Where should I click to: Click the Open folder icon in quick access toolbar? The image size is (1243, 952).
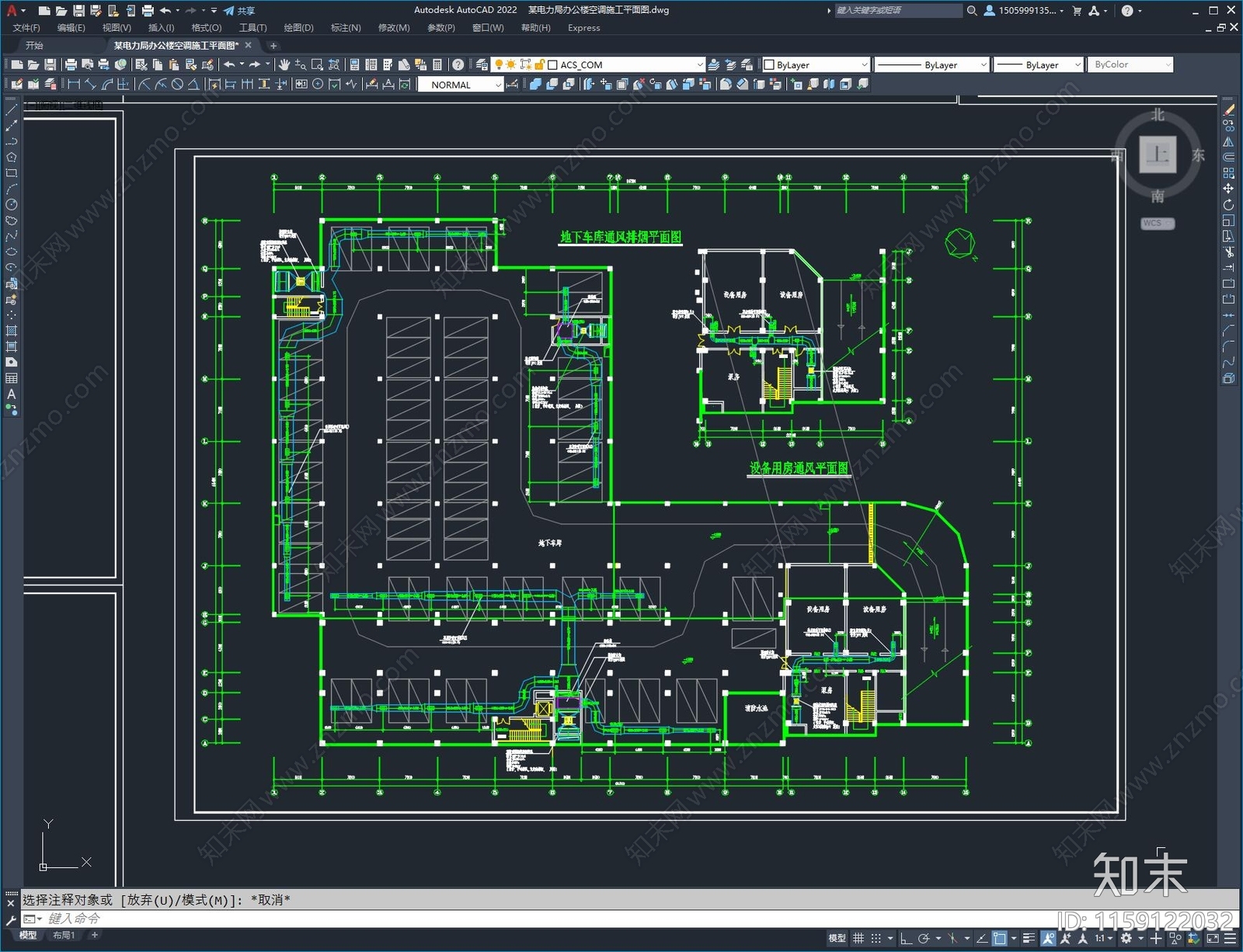[61, 11]
